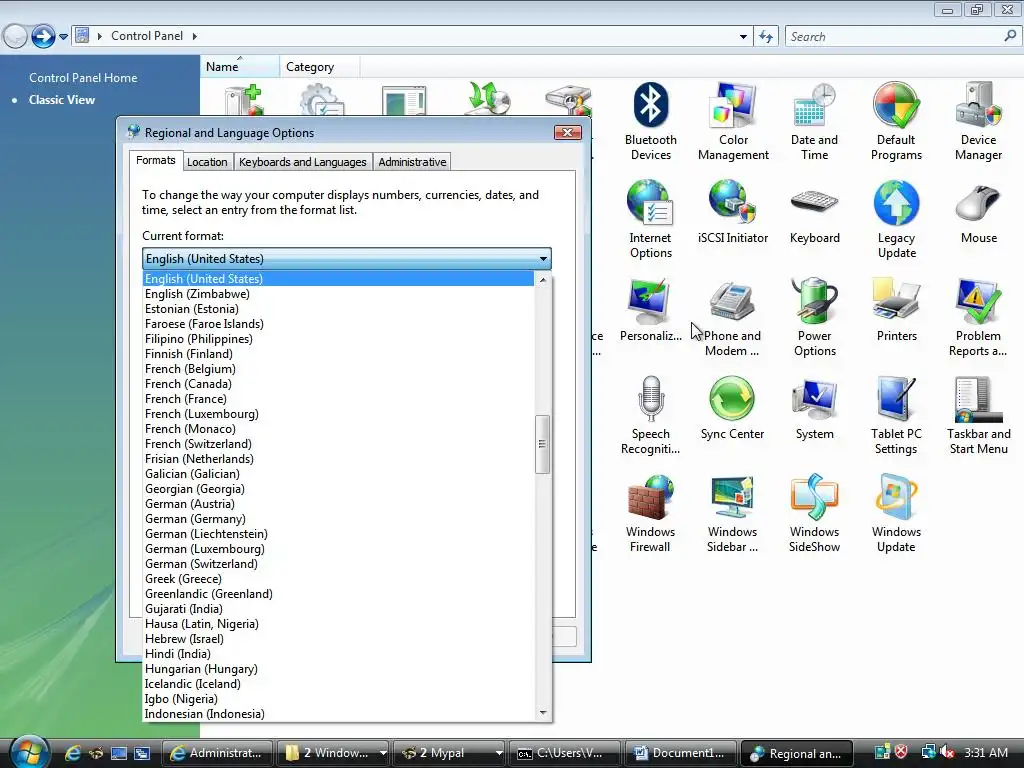Screen dimensions: 1024x768
Task: Select Classic View link
Action: point(62,100)
